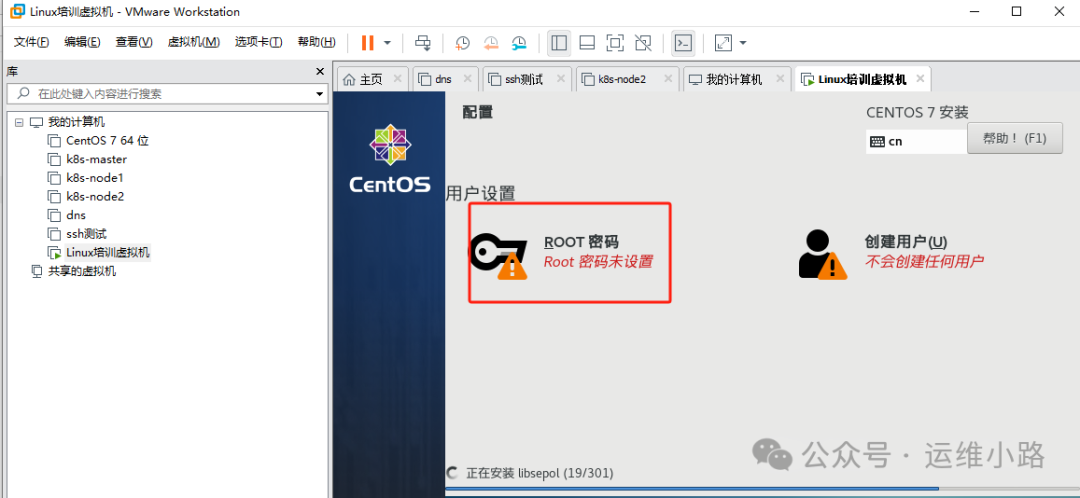The image size is (1080, 498).
Task: Click the 创建用户 person icon
Action: click(x=822, y=253)
